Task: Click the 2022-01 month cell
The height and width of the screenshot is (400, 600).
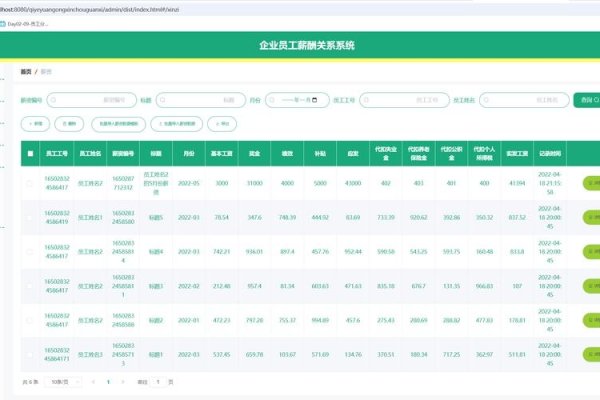Action: click(189, 320)
